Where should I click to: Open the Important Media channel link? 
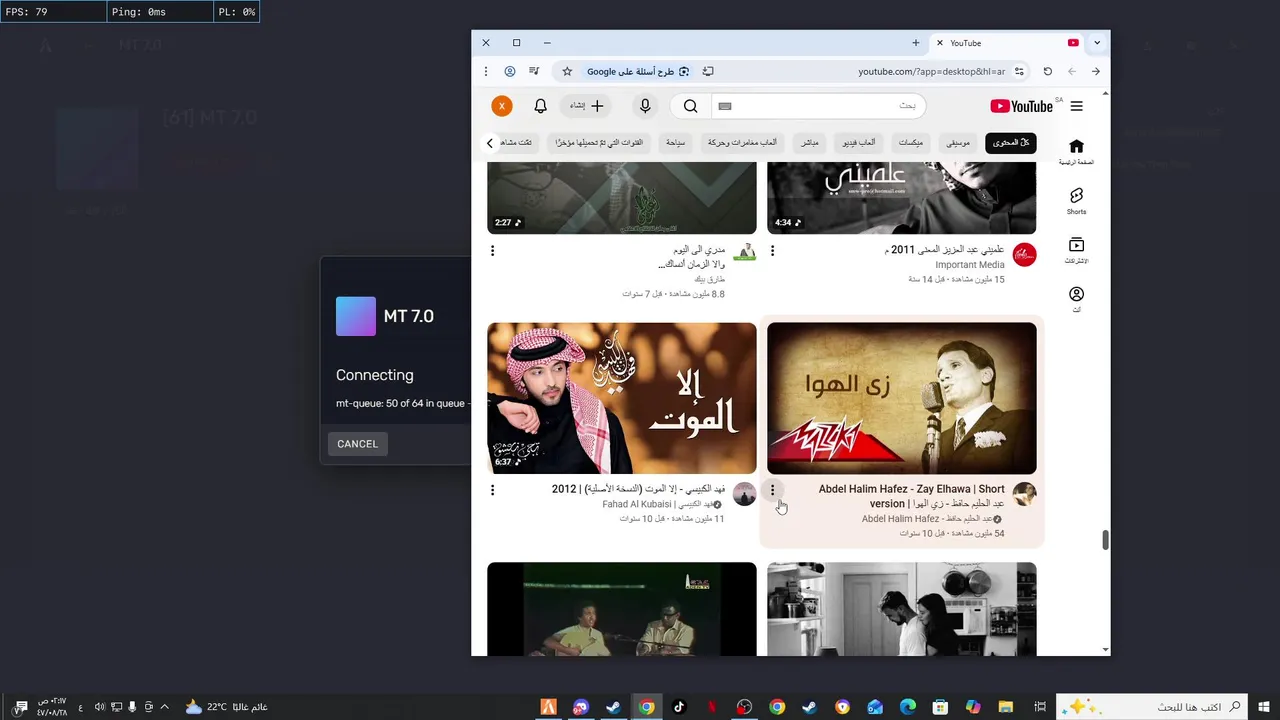coord(969,265)
